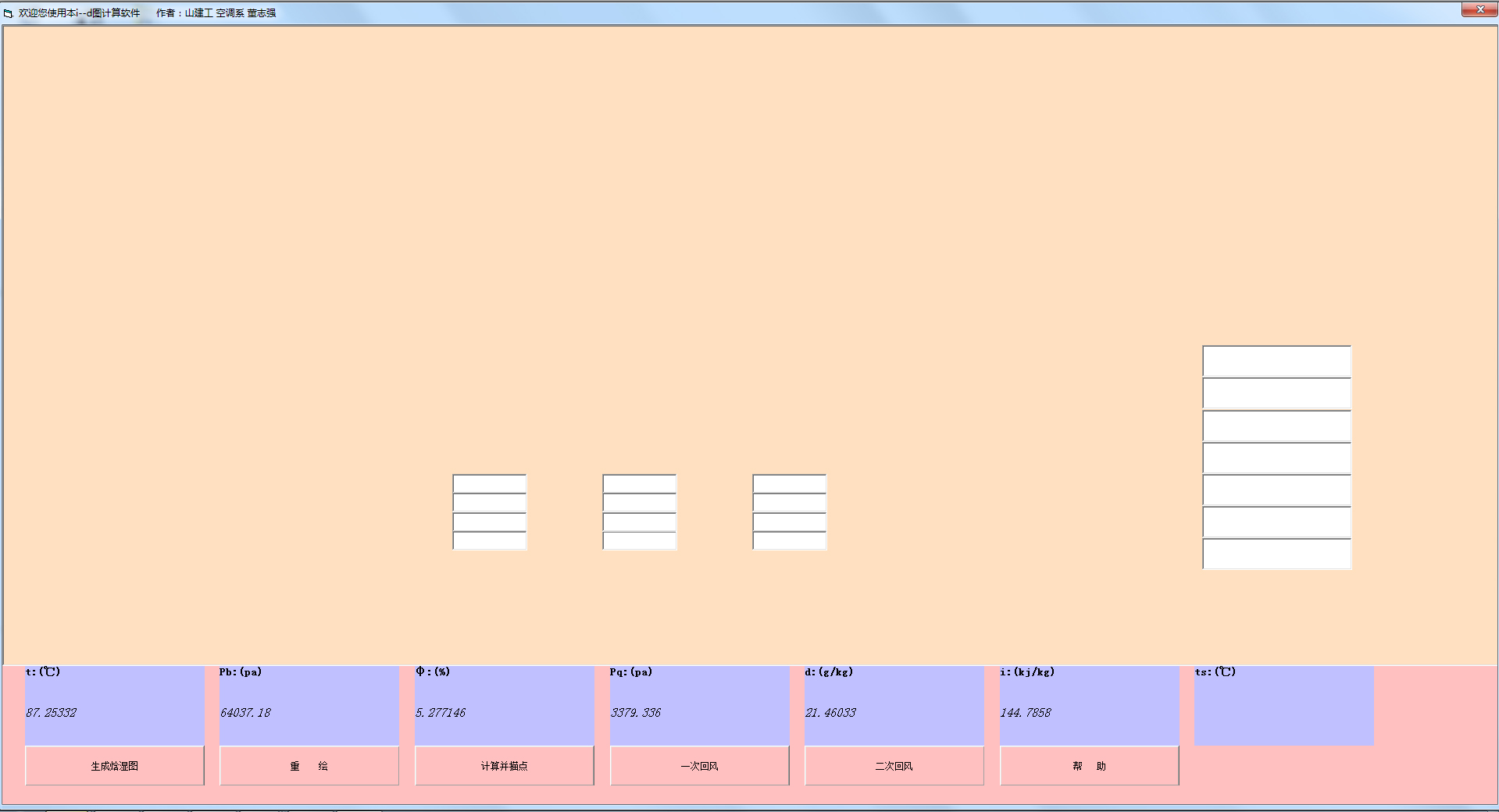Select the Pq:(pa) value 3379.336
The height and width of the screenshot is (812, 1499).
pyautogui.click(x=636, y=713)
